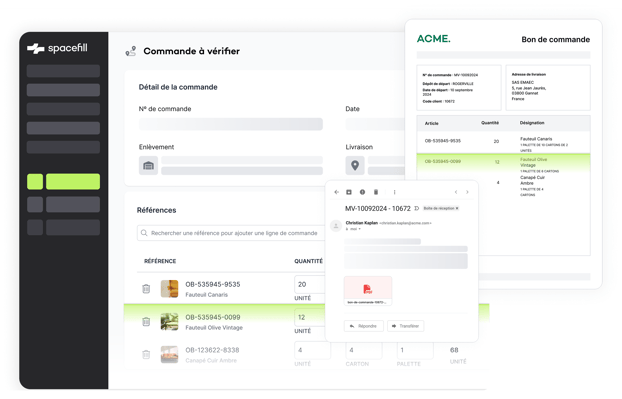Screen dimensions: 622x399
Task: Edit the unité quantity field showing 4
Action: (312, 350)
